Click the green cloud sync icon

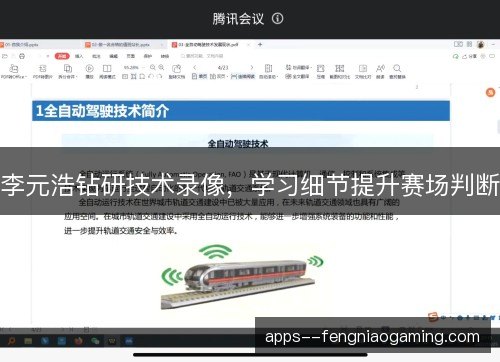coord(456,56)
